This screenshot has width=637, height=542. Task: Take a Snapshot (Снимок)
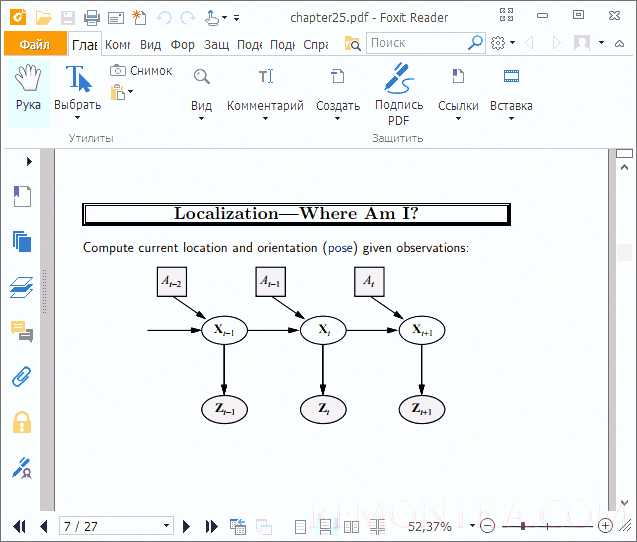[x=141, y=71]
